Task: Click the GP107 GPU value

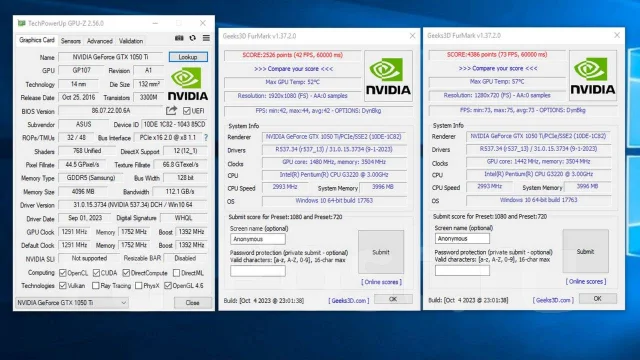Action: coord(81,70)
